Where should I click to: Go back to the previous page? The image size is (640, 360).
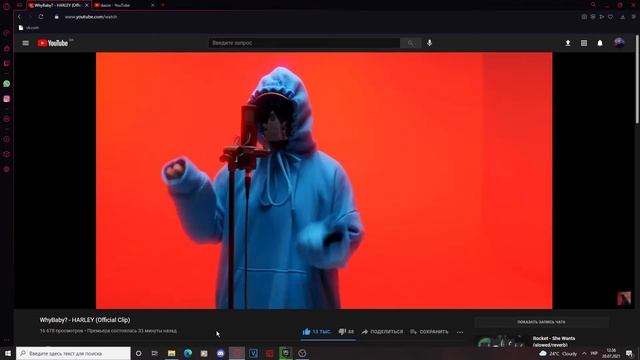[x=19, y=17]
